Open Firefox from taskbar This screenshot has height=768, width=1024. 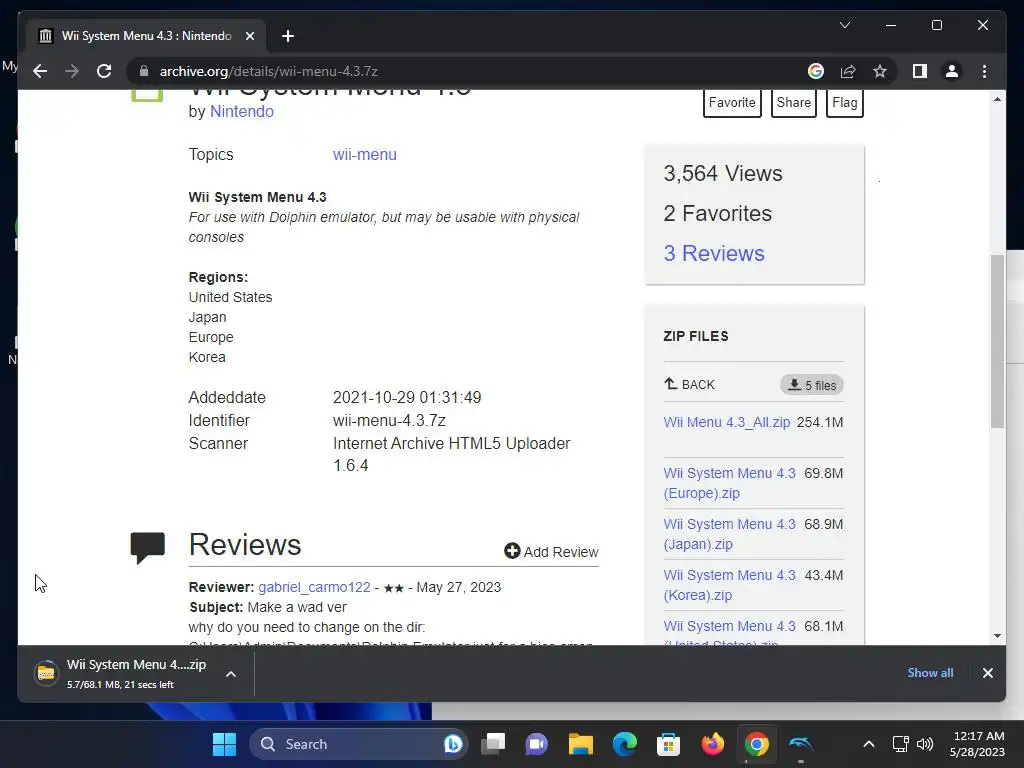tap(712, 744)
